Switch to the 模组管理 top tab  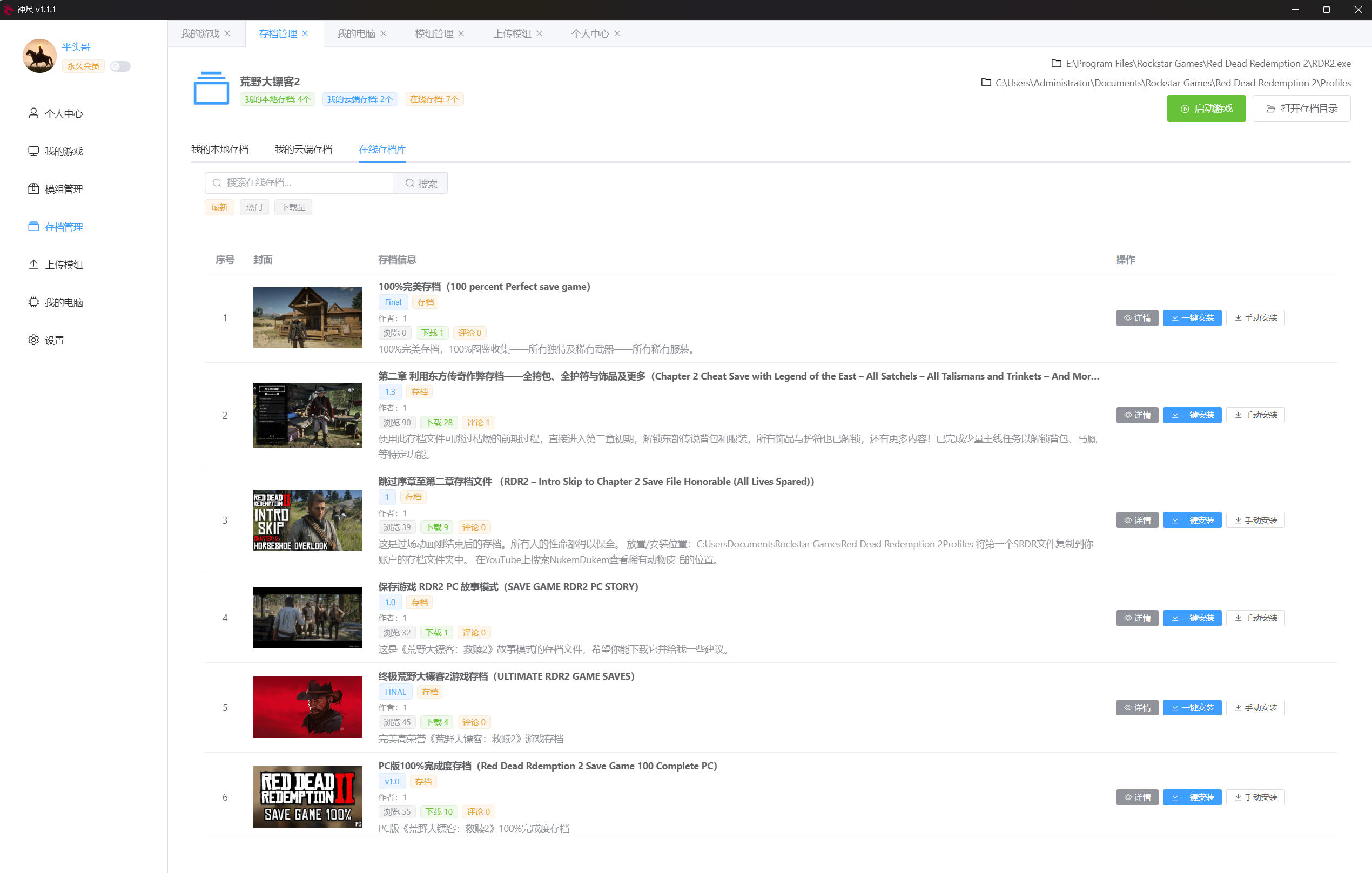point(434,33)
